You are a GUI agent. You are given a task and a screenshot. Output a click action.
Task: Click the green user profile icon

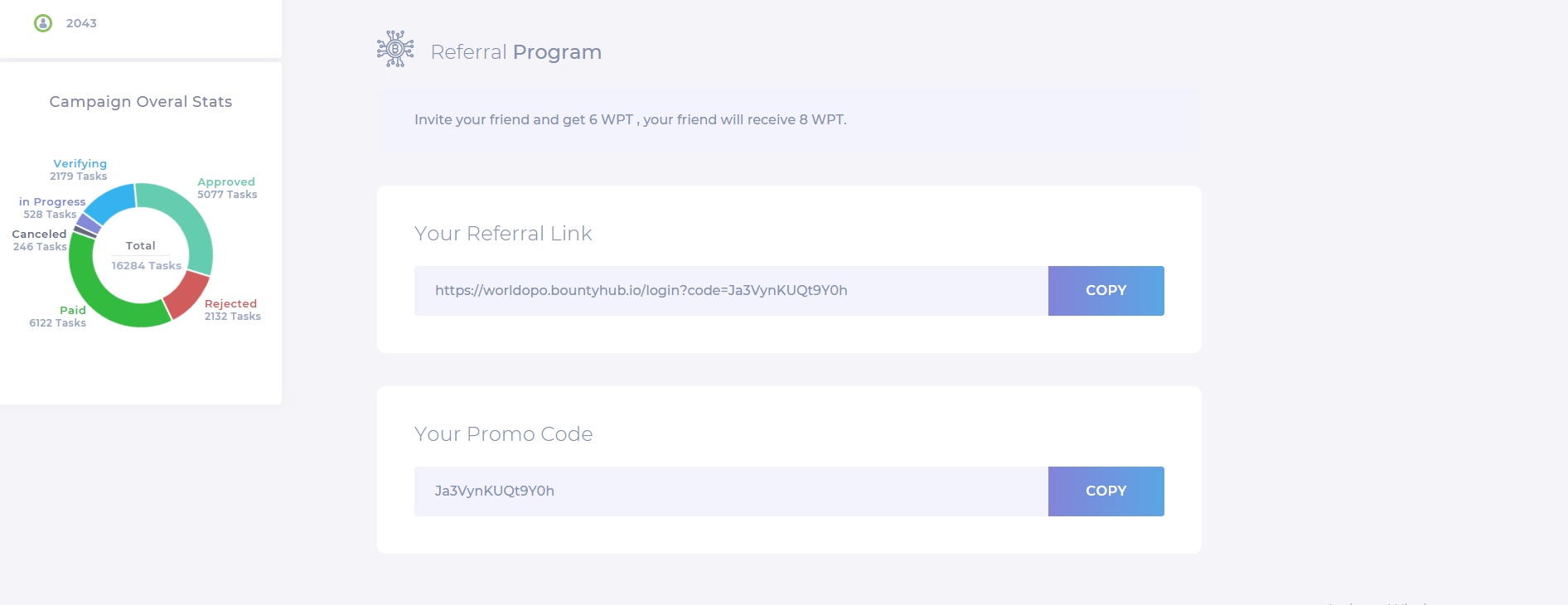[x=43, y=23]
